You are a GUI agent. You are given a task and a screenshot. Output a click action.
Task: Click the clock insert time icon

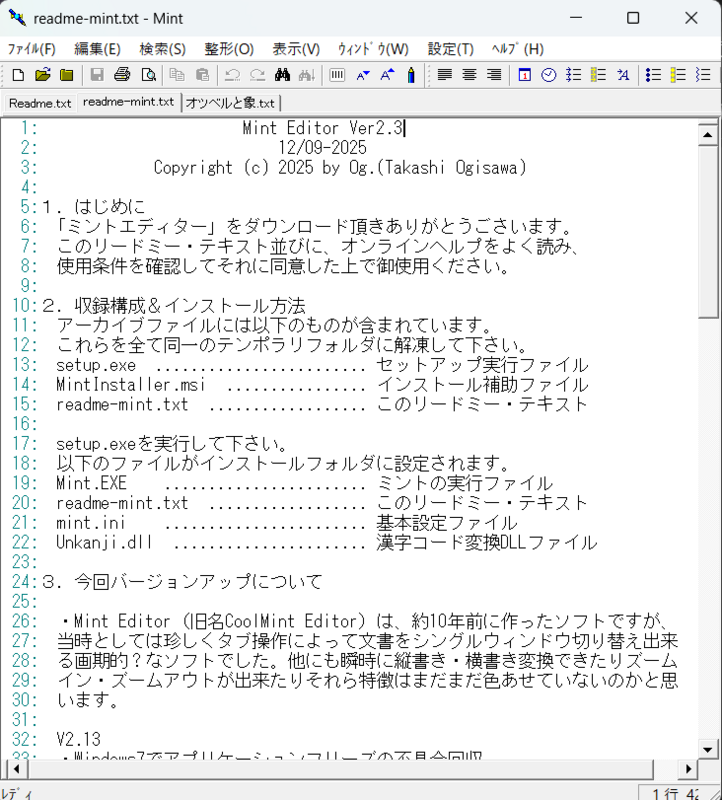(549, 75)
